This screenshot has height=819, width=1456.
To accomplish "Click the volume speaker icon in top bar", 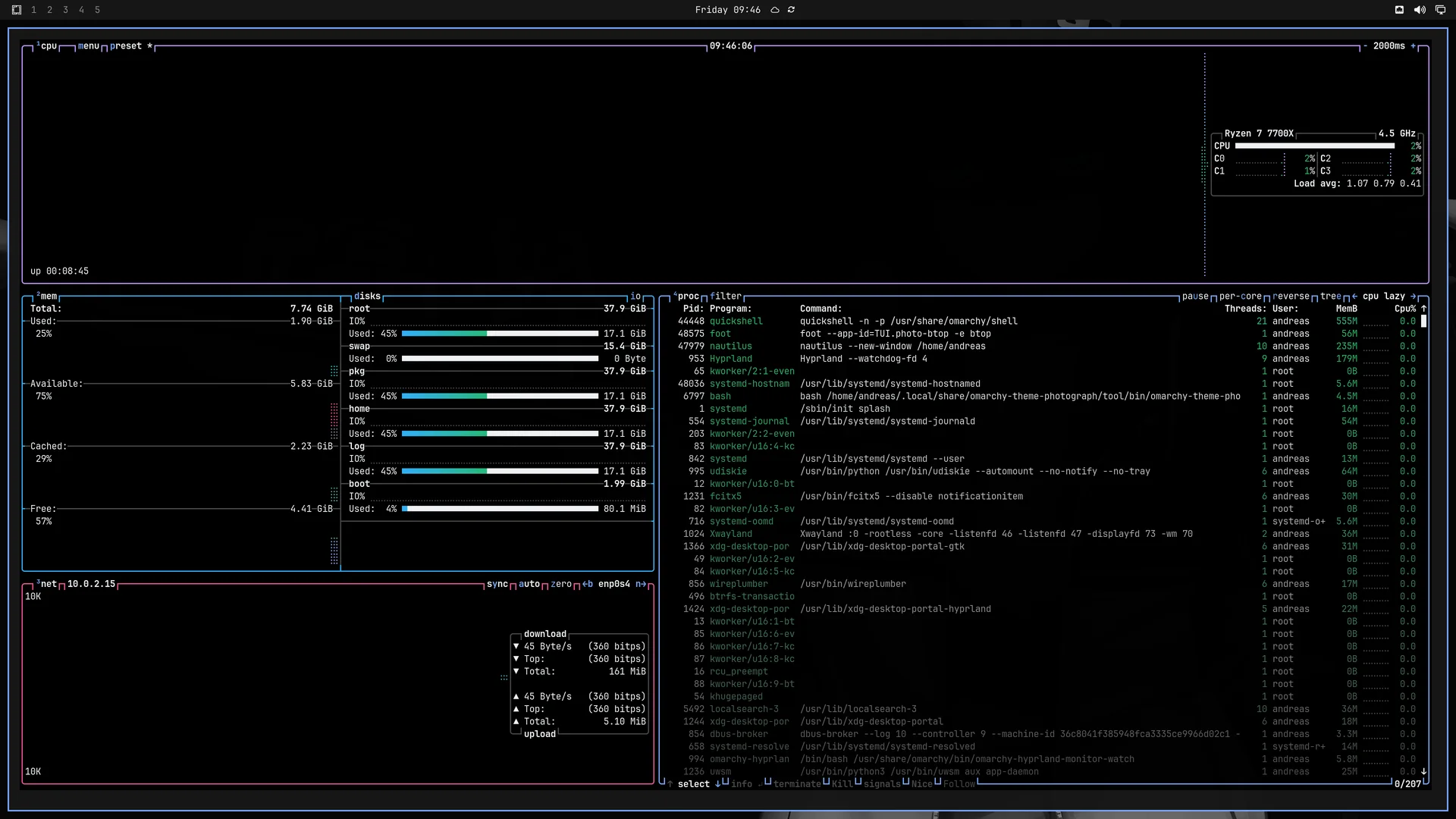I will pos(1420,10).
